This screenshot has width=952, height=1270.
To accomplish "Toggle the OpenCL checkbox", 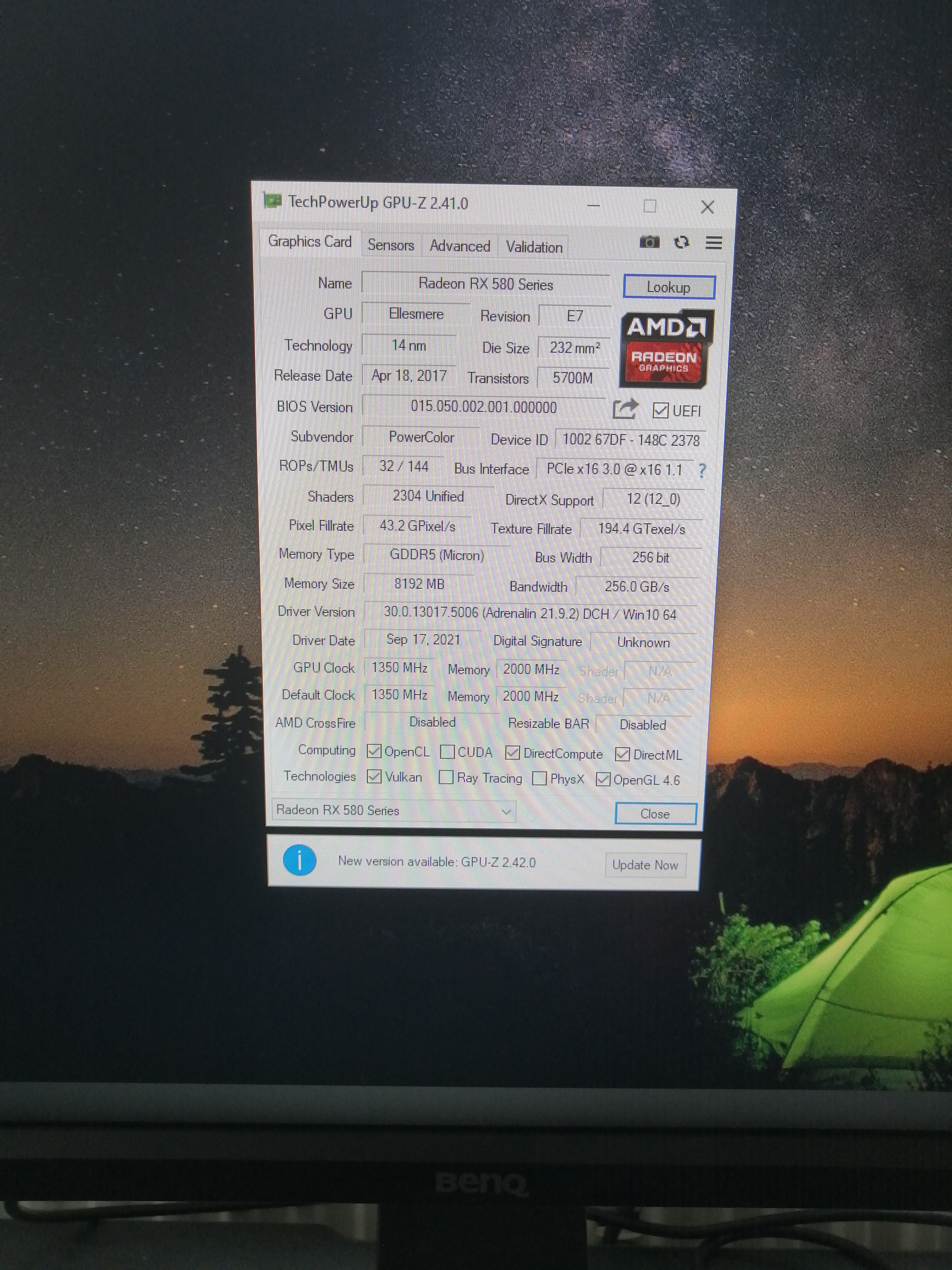I will click(x=374, y=751).
